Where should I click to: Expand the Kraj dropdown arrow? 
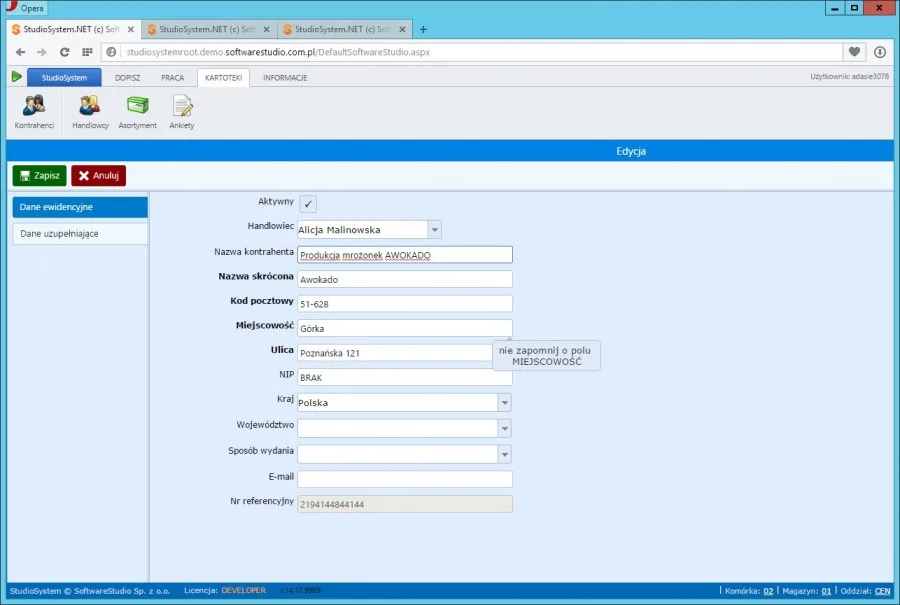click(x=505, y=402)
